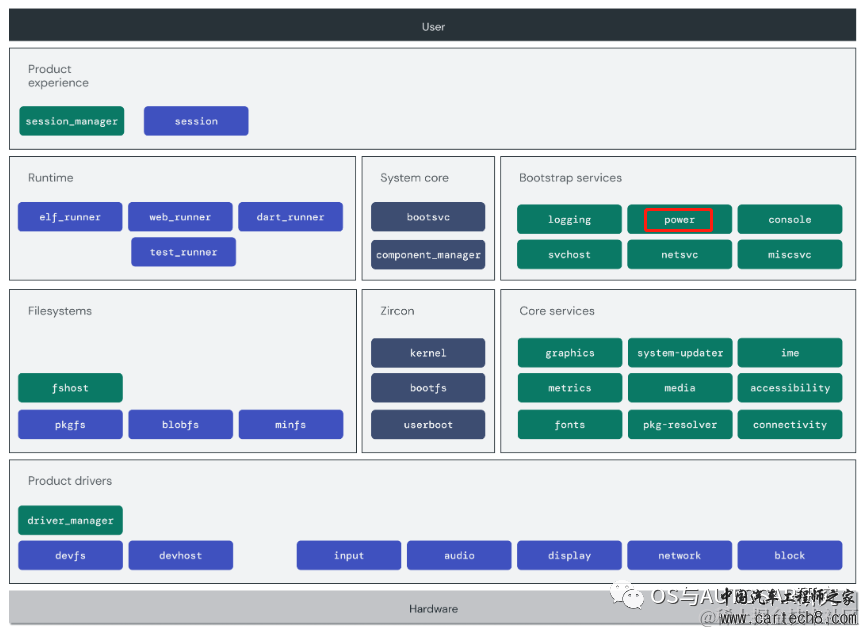Choose the network driver block
866x634 pixels.
(679, 555)
